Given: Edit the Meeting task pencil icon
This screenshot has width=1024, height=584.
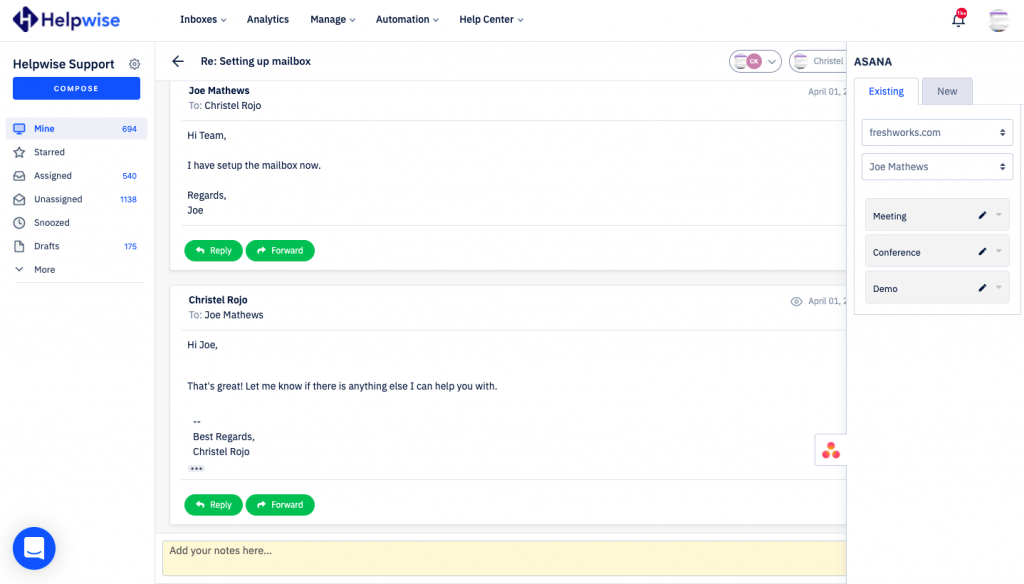Looking at the screenshot, I should coord(982,215).
